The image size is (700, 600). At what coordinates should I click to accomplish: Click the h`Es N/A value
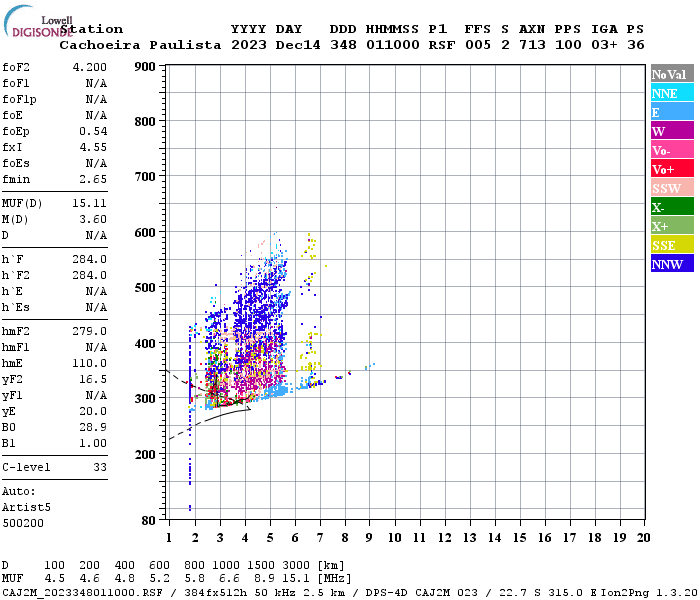tap(96, 308)
